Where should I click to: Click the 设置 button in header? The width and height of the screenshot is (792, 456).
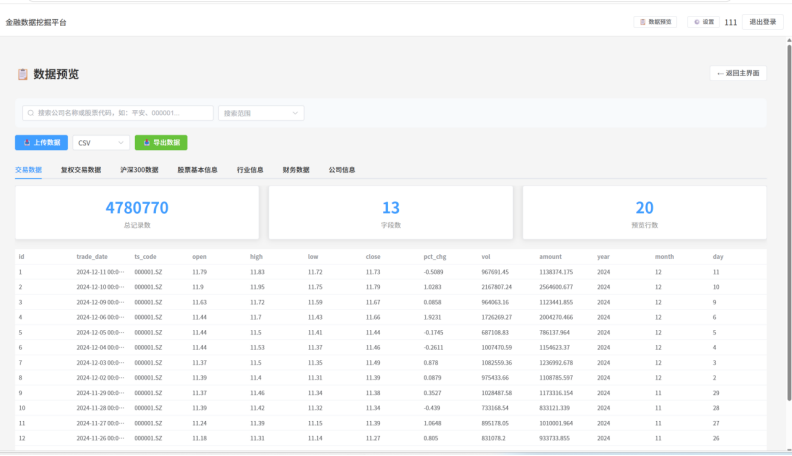[704, 22]
